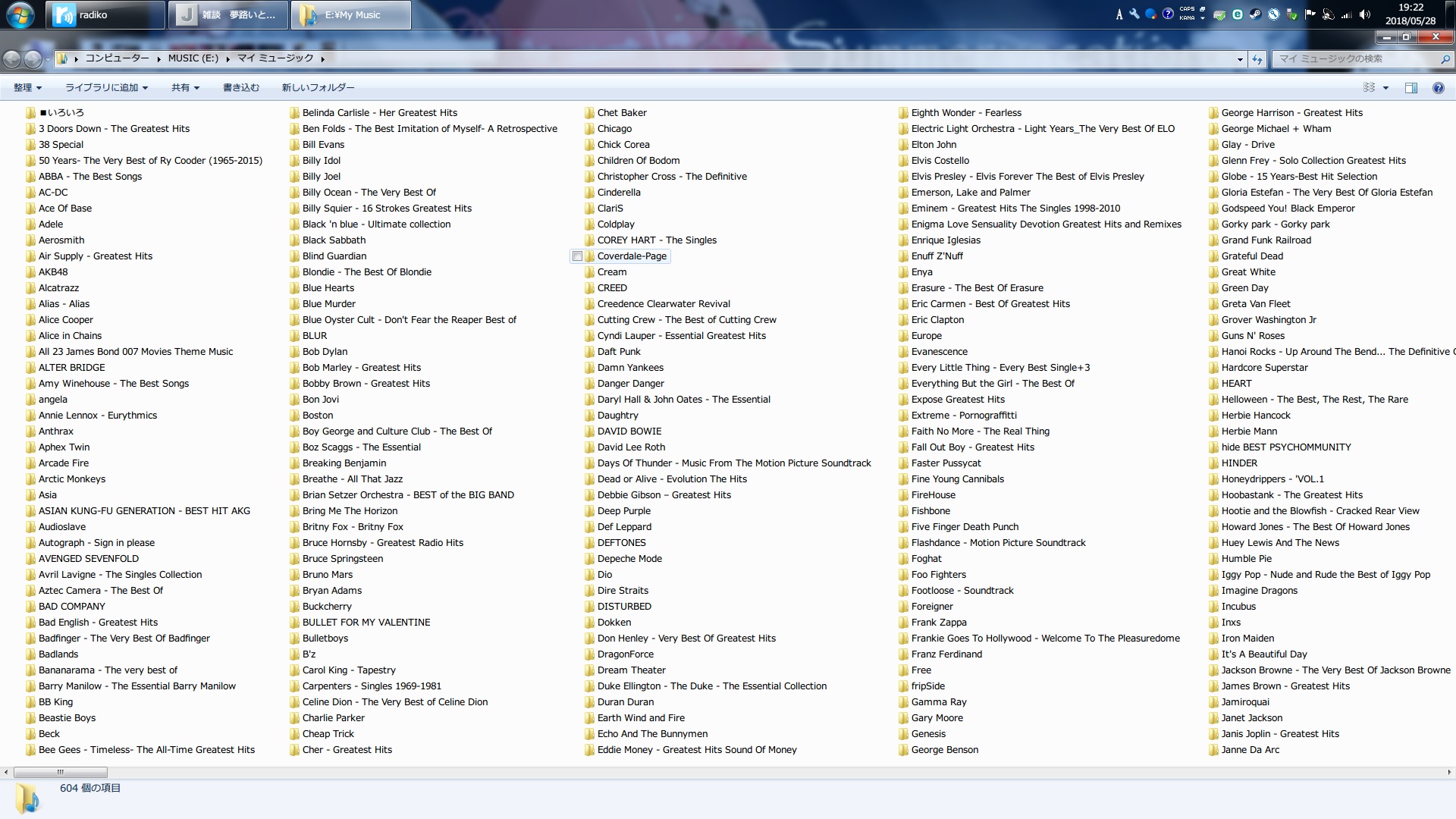Viewport: 1456px width, 819px height.
Task: Select the Green Day folder
Action: pos(1238,288)
